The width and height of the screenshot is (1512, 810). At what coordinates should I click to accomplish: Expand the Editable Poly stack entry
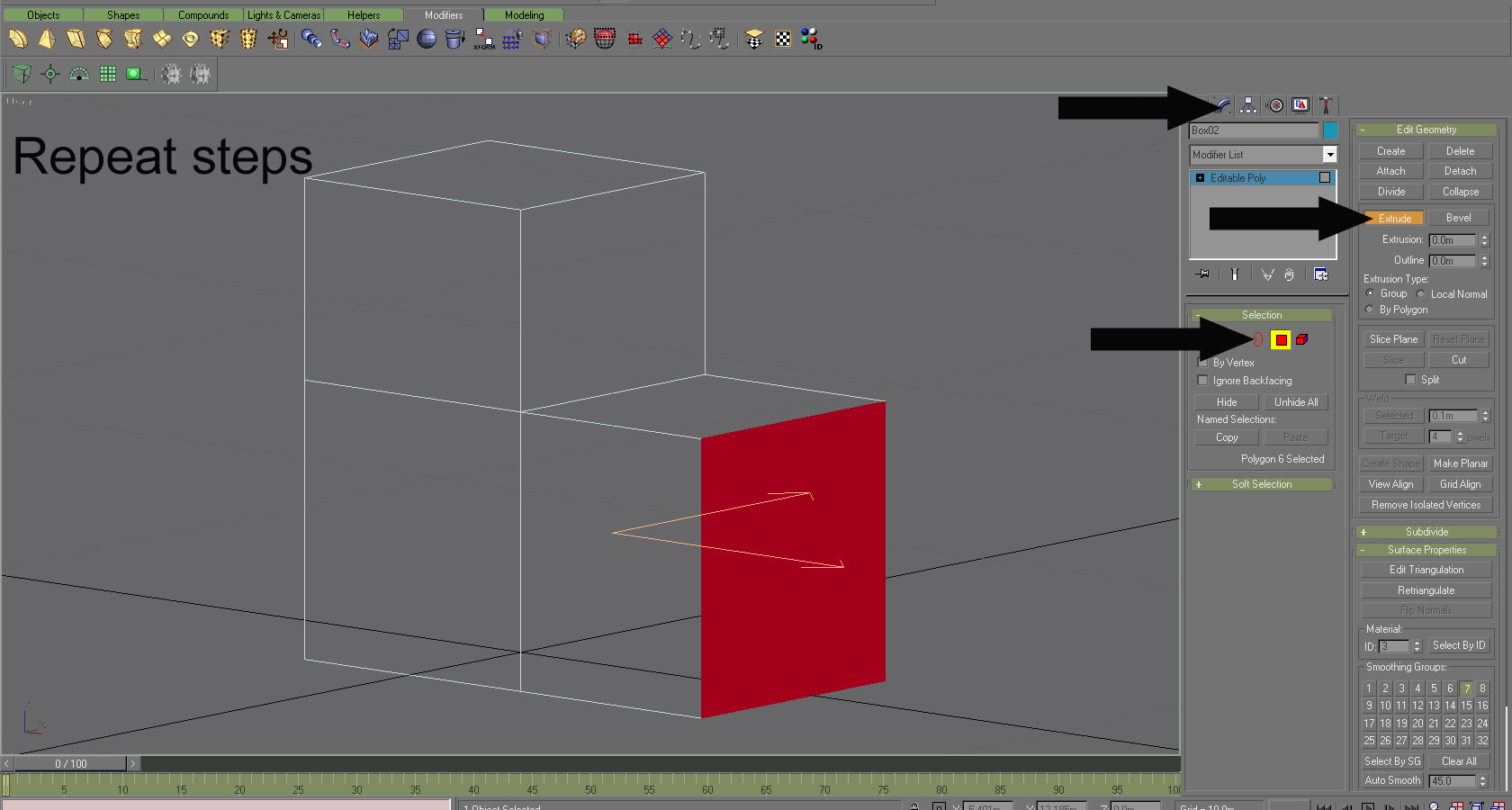coord(1200,178)
